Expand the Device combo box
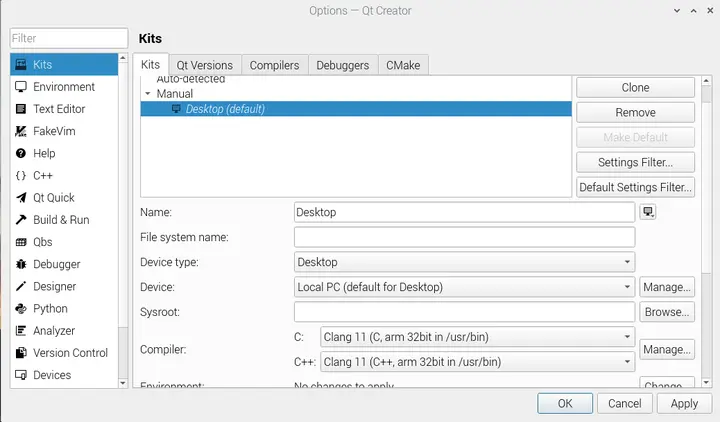This screenshot has height=422, width=720. (x=465, y=287)
